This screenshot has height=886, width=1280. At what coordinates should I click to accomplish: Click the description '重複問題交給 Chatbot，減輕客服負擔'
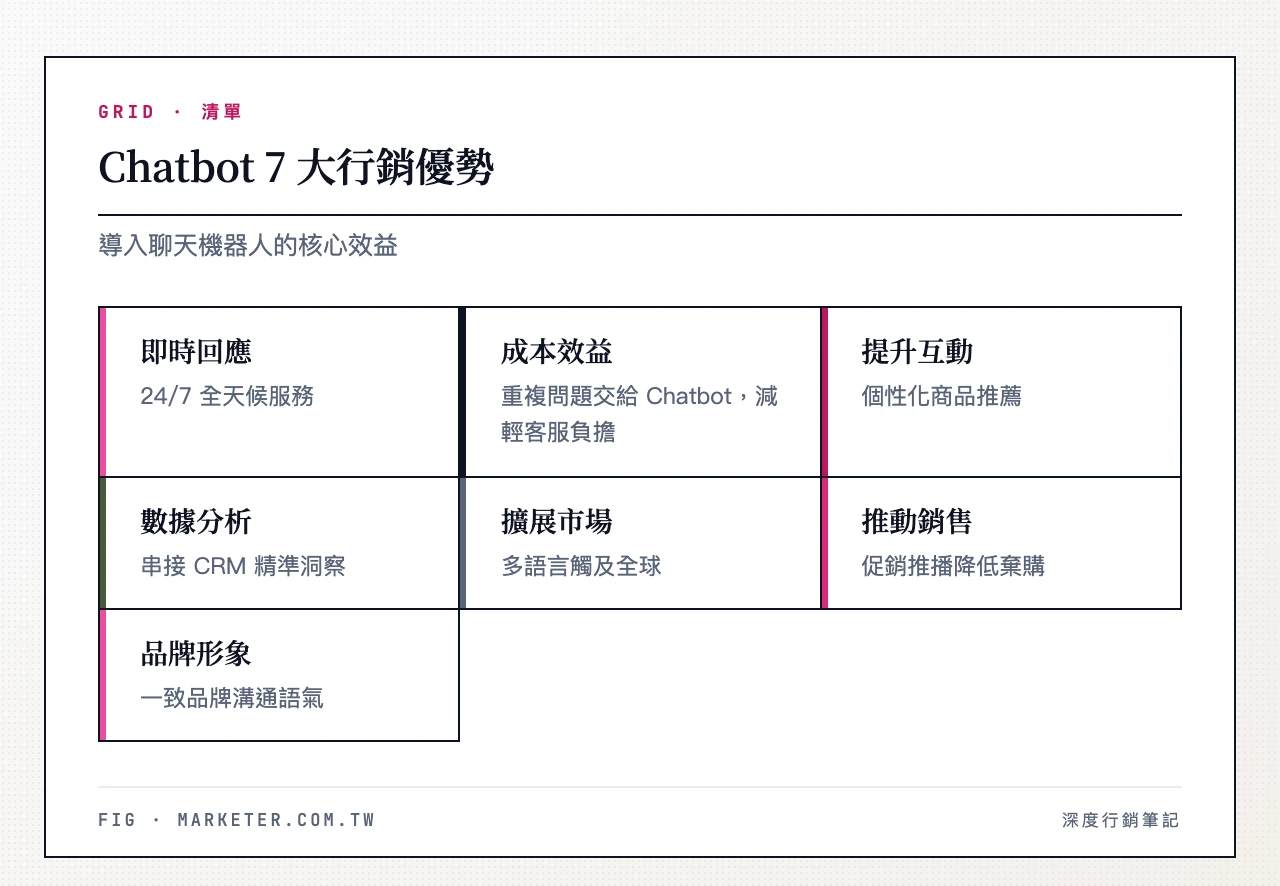pyautogui.click(x=639, y=414)
